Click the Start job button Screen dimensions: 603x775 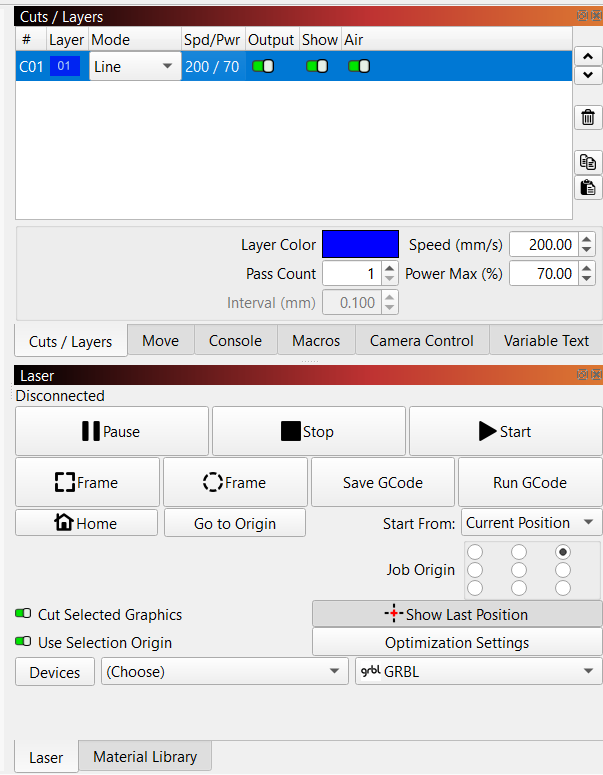pos(505,432)
